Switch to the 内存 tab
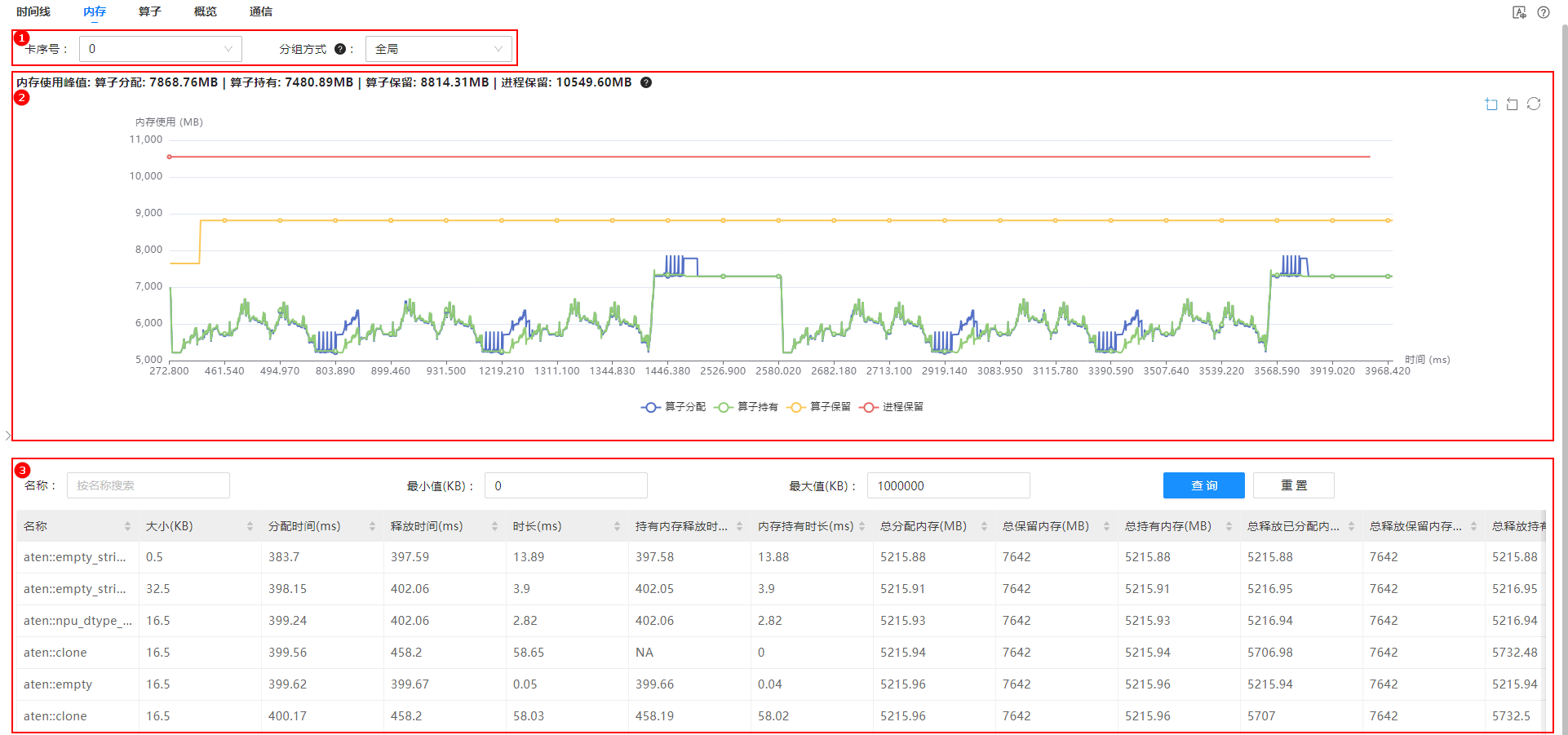The height and width of the screenshot is (735, 1568). [x=95, y=11]
